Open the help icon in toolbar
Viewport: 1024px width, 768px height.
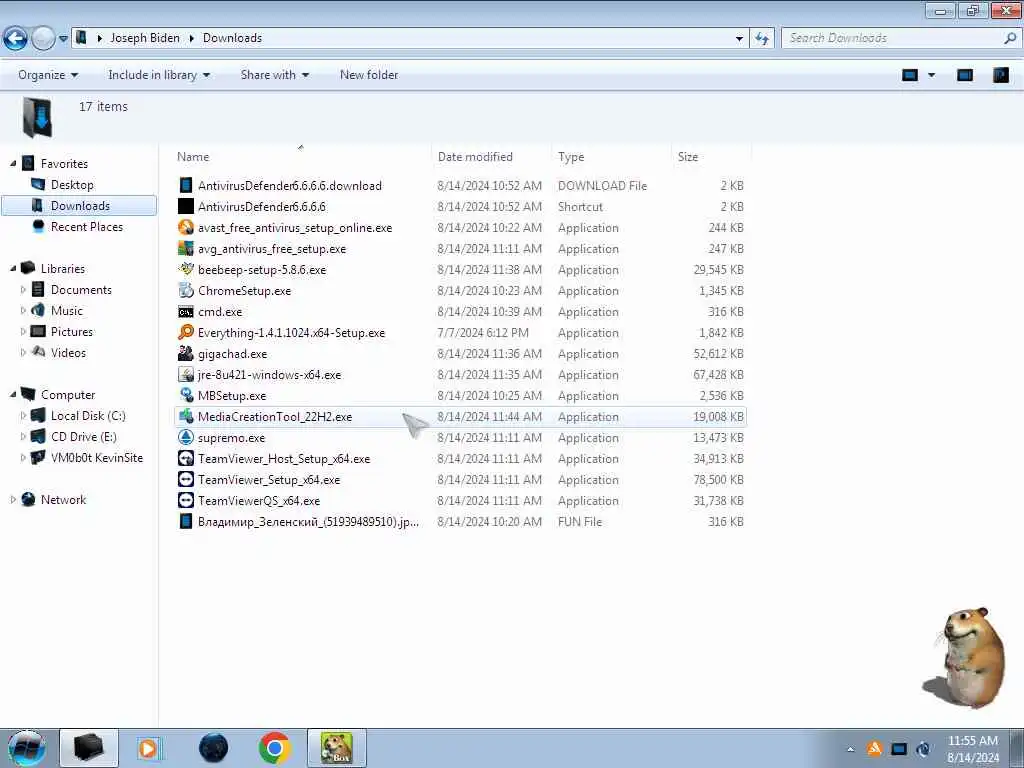[x=1000, y=75]
